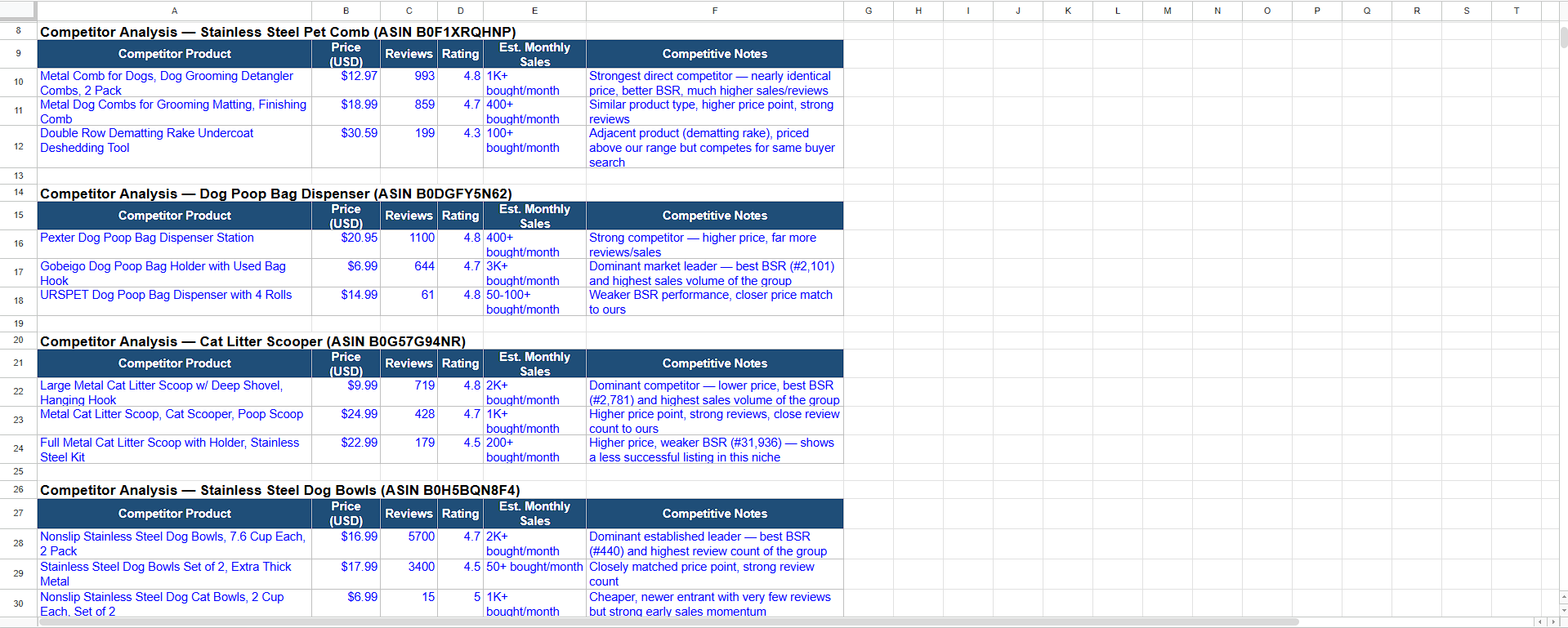The width and height of the screenshot is (1568, 628).
Task: Click the scroll right arrow at bottom
Action: 1553,622
